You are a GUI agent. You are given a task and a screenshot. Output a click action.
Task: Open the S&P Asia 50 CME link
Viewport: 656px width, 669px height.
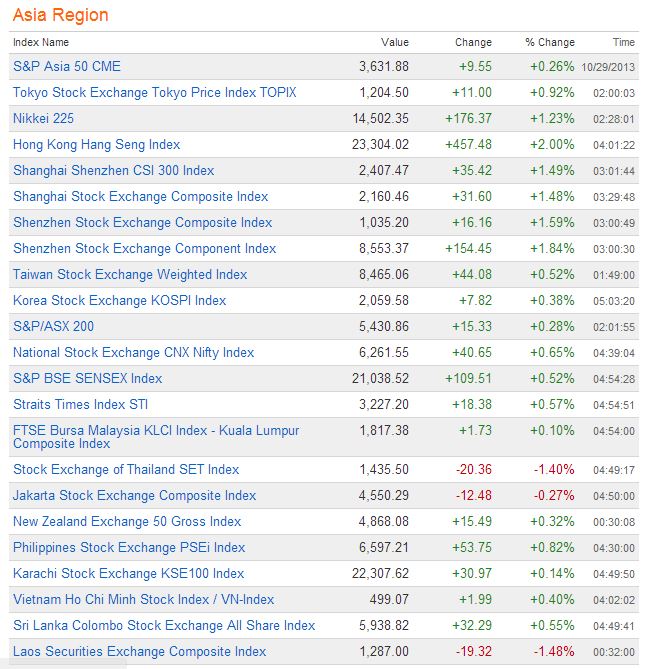click(66, 66)
